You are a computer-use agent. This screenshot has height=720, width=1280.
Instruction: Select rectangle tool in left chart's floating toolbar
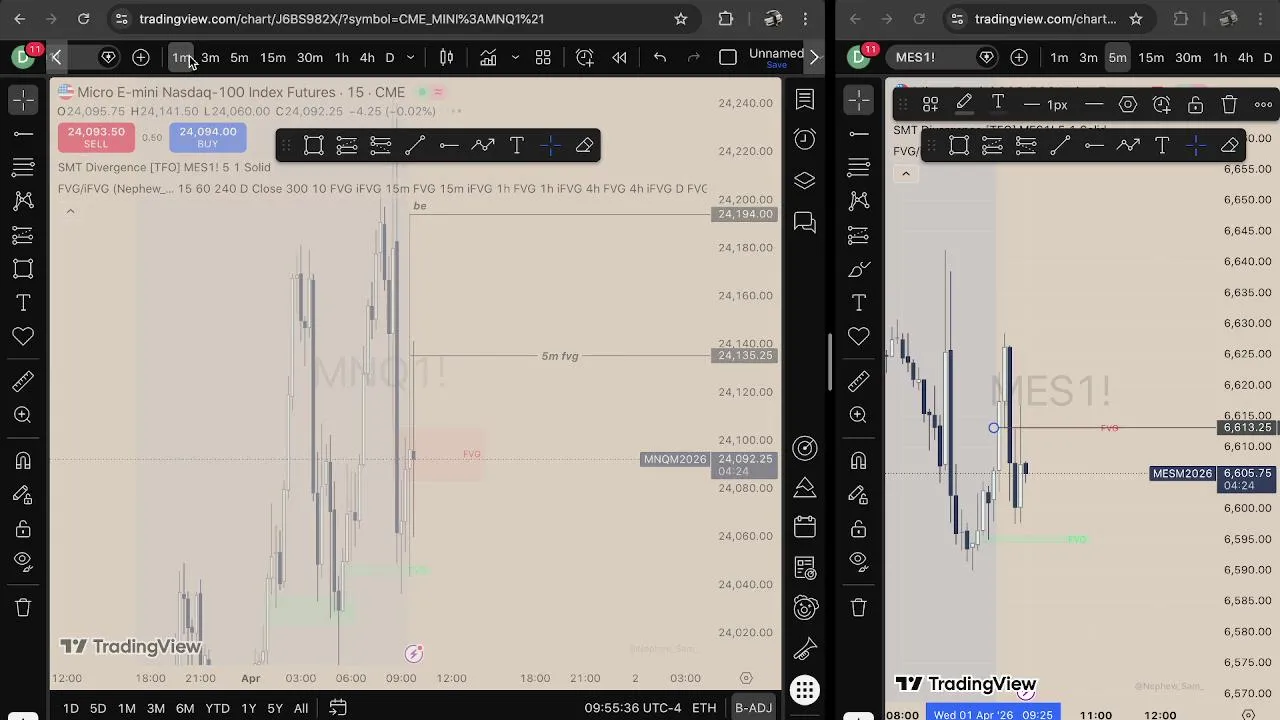click(x=313, y=146)
